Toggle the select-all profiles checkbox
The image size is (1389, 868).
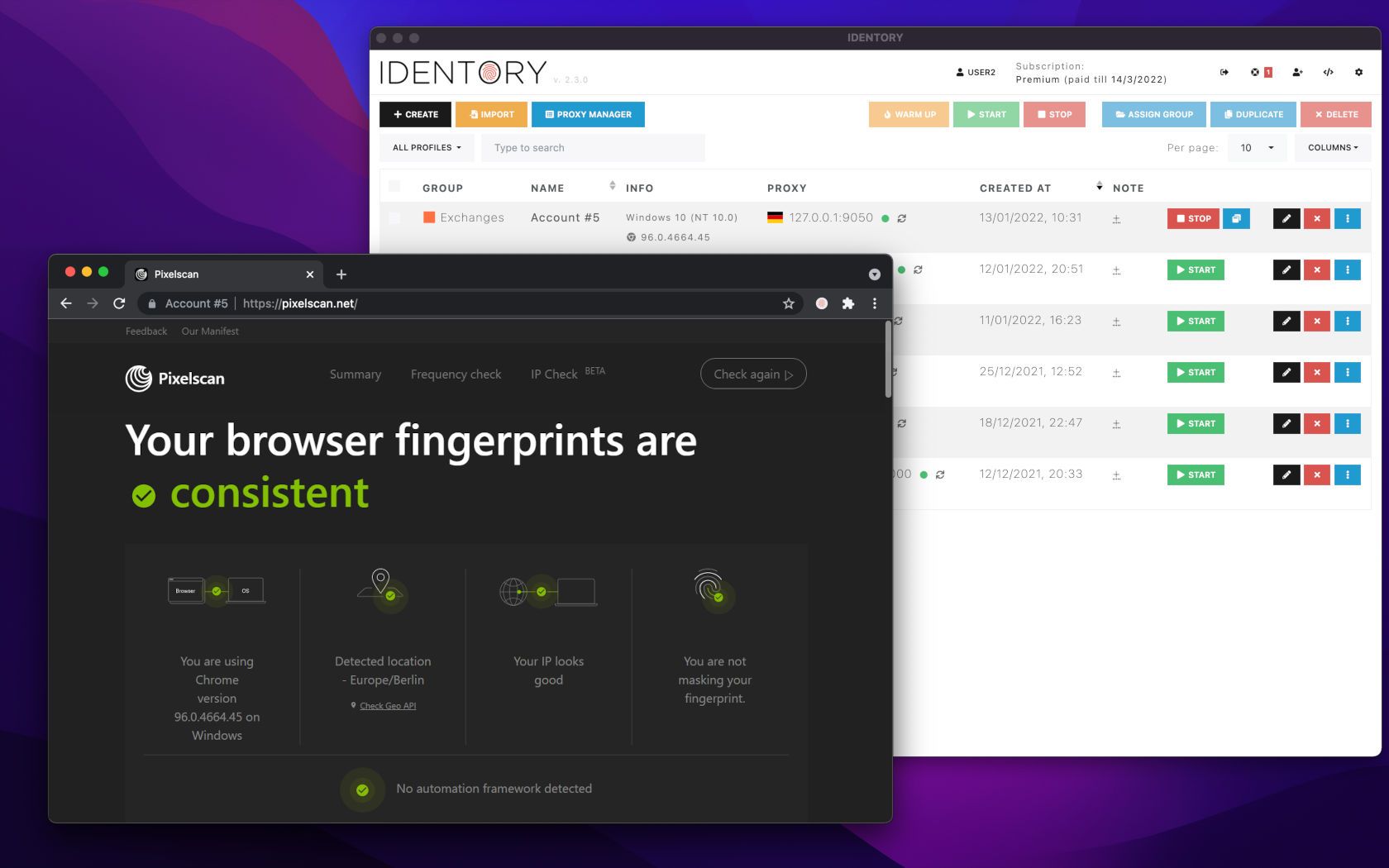point(394,187)
